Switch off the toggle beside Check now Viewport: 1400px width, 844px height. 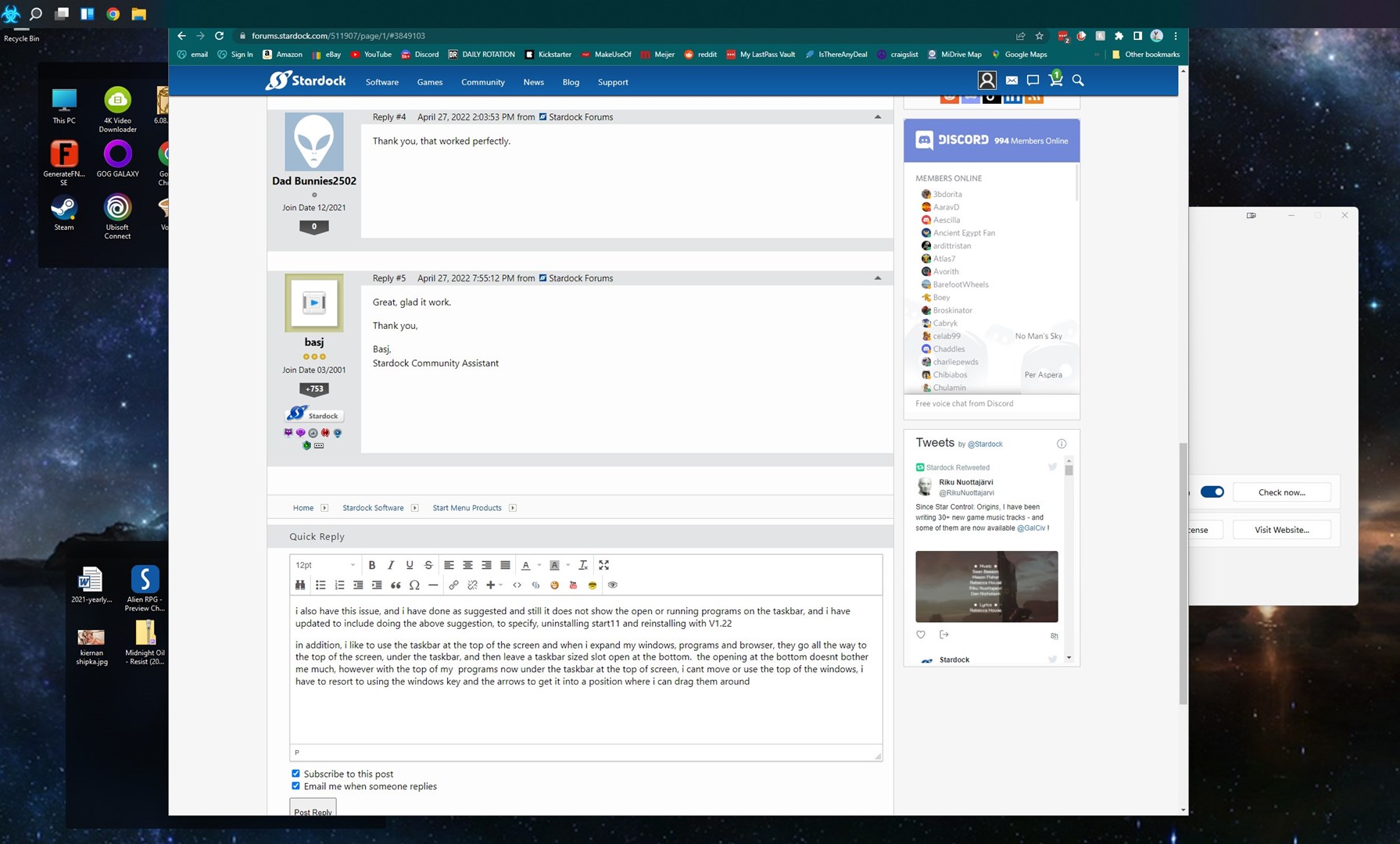pos(1212,492)
